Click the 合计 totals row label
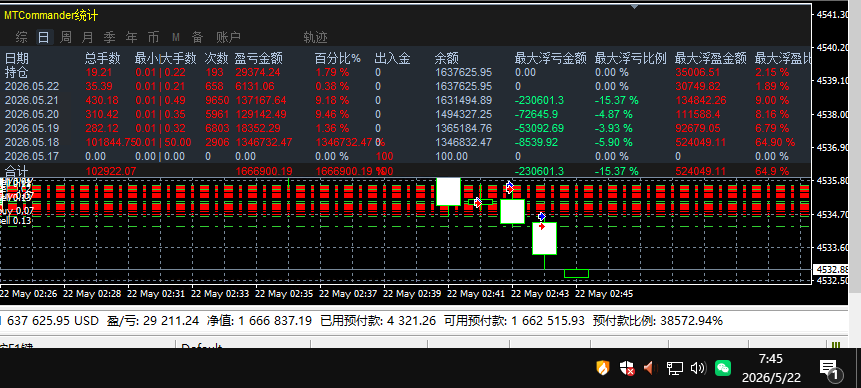 click(x=16, y=171)
